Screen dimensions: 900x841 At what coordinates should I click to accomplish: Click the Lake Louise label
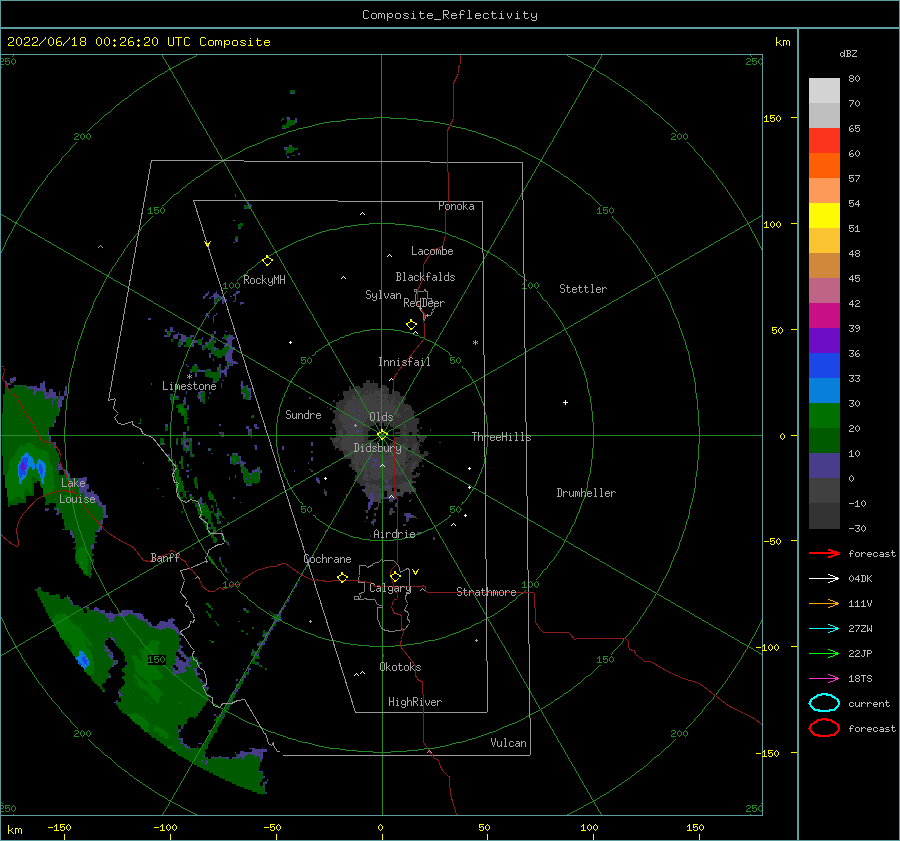tap(77, 491)
